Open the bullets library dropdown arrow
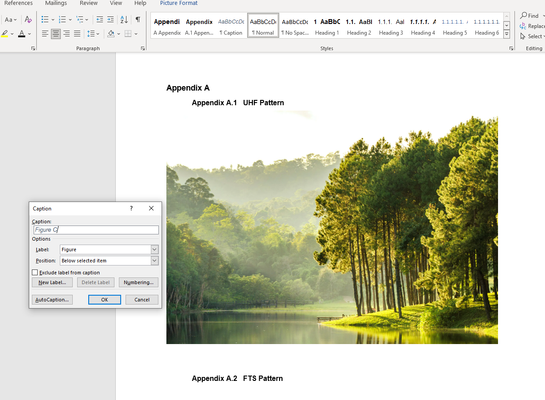Viewport: 545px width, 400px height. [53, 20]
